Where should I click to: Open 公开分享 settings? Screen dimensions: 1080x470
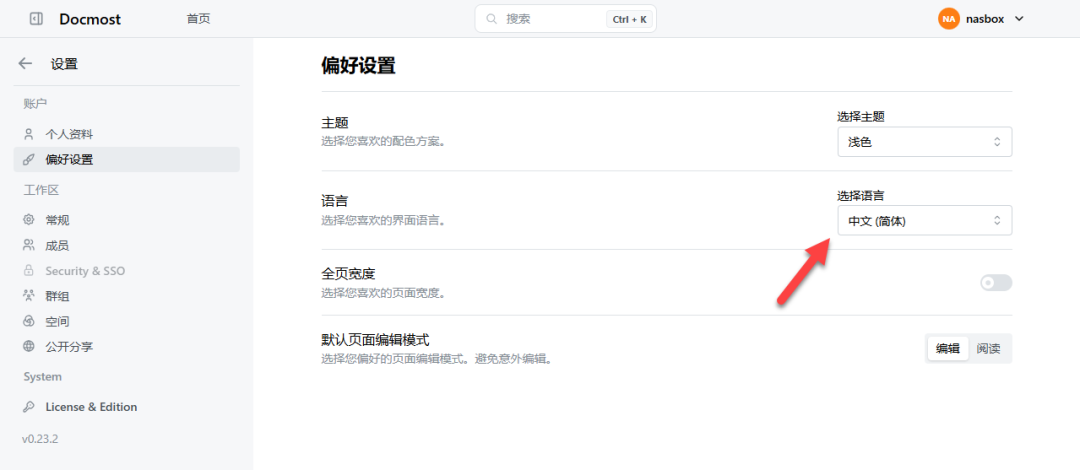(127, 346)
